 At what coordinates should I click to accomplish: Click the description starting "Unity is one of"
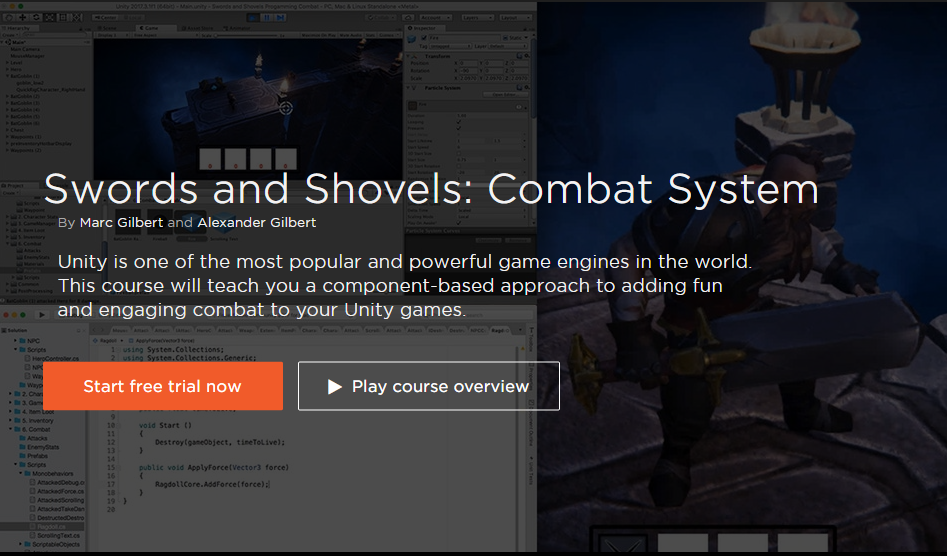pos(405,286)
